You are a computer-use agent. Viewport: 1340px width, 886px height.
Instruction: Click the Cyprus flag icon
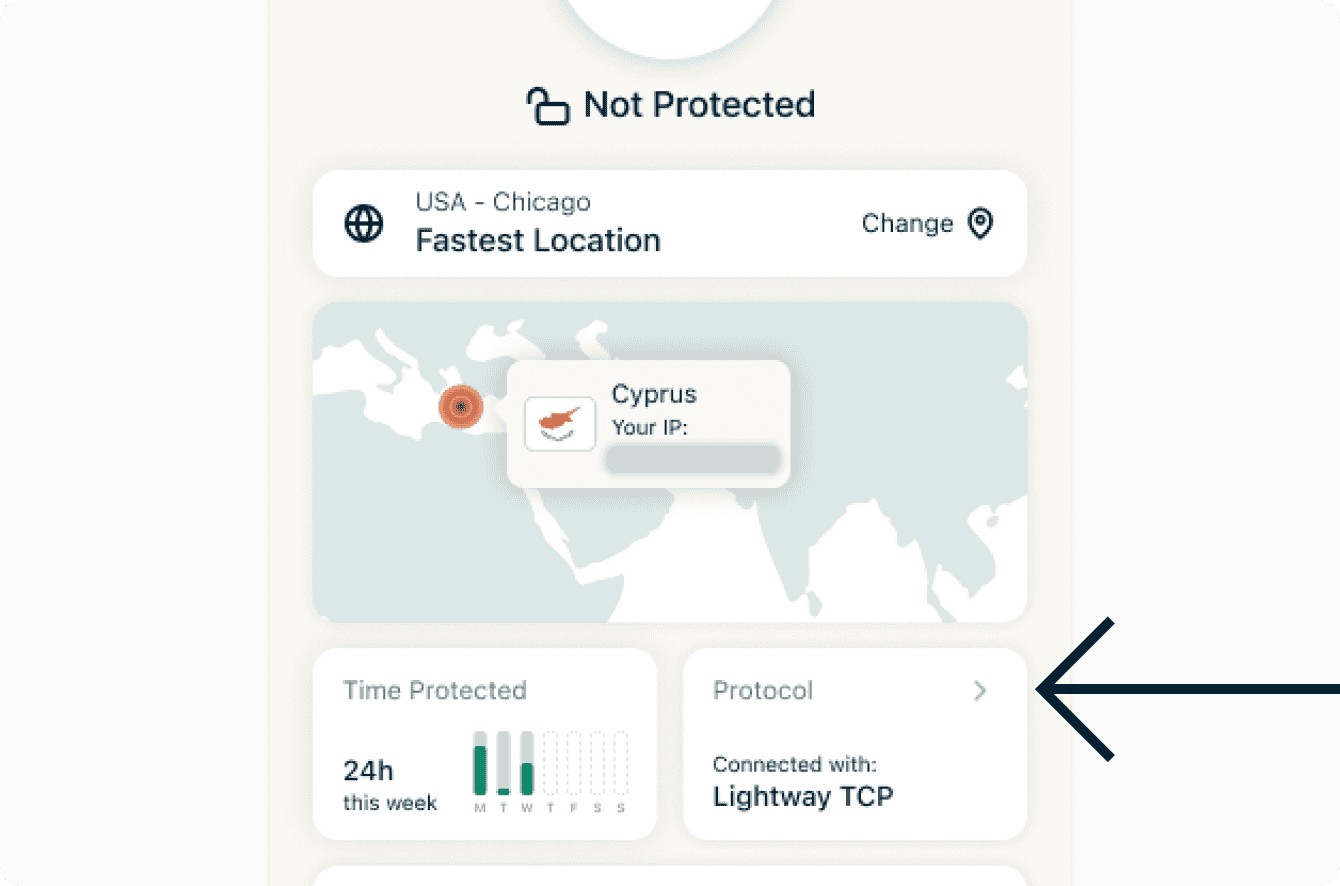(x=560, y=424)
